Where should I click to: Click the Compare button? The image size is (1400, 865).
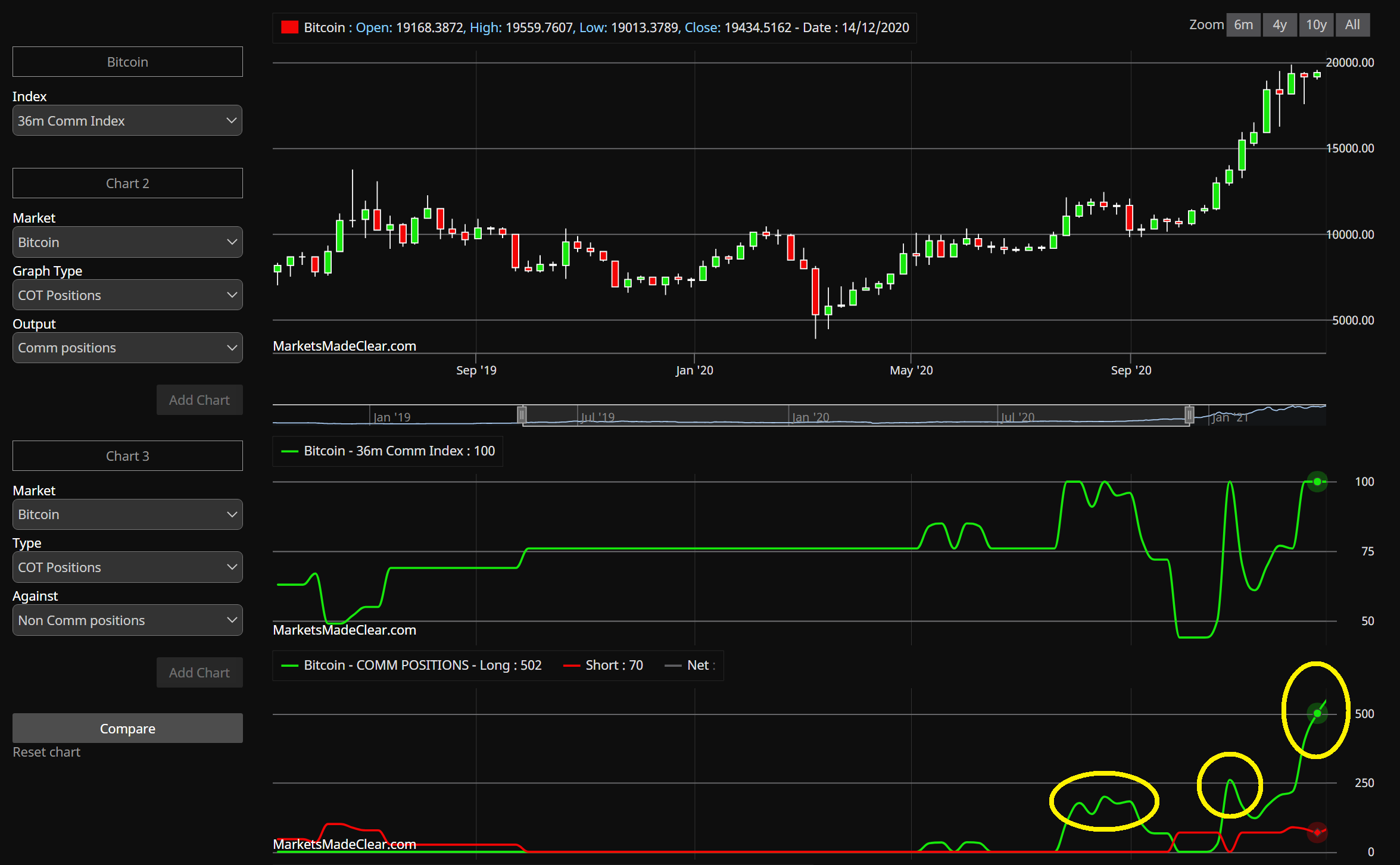pos(127,728)
